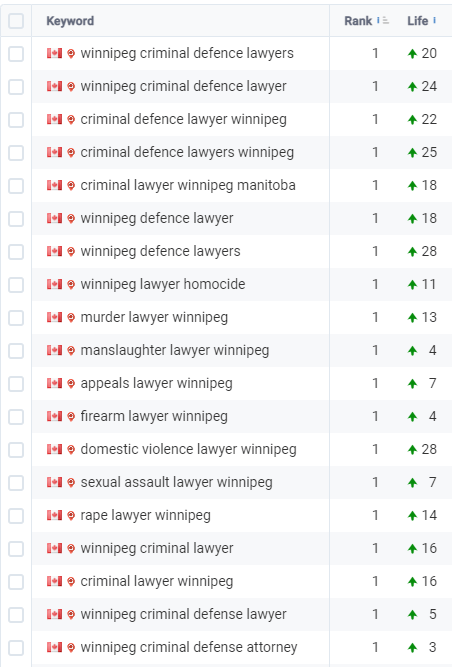Click green up arrow for domestic violence lawyer winnipeg

(412, 450)
